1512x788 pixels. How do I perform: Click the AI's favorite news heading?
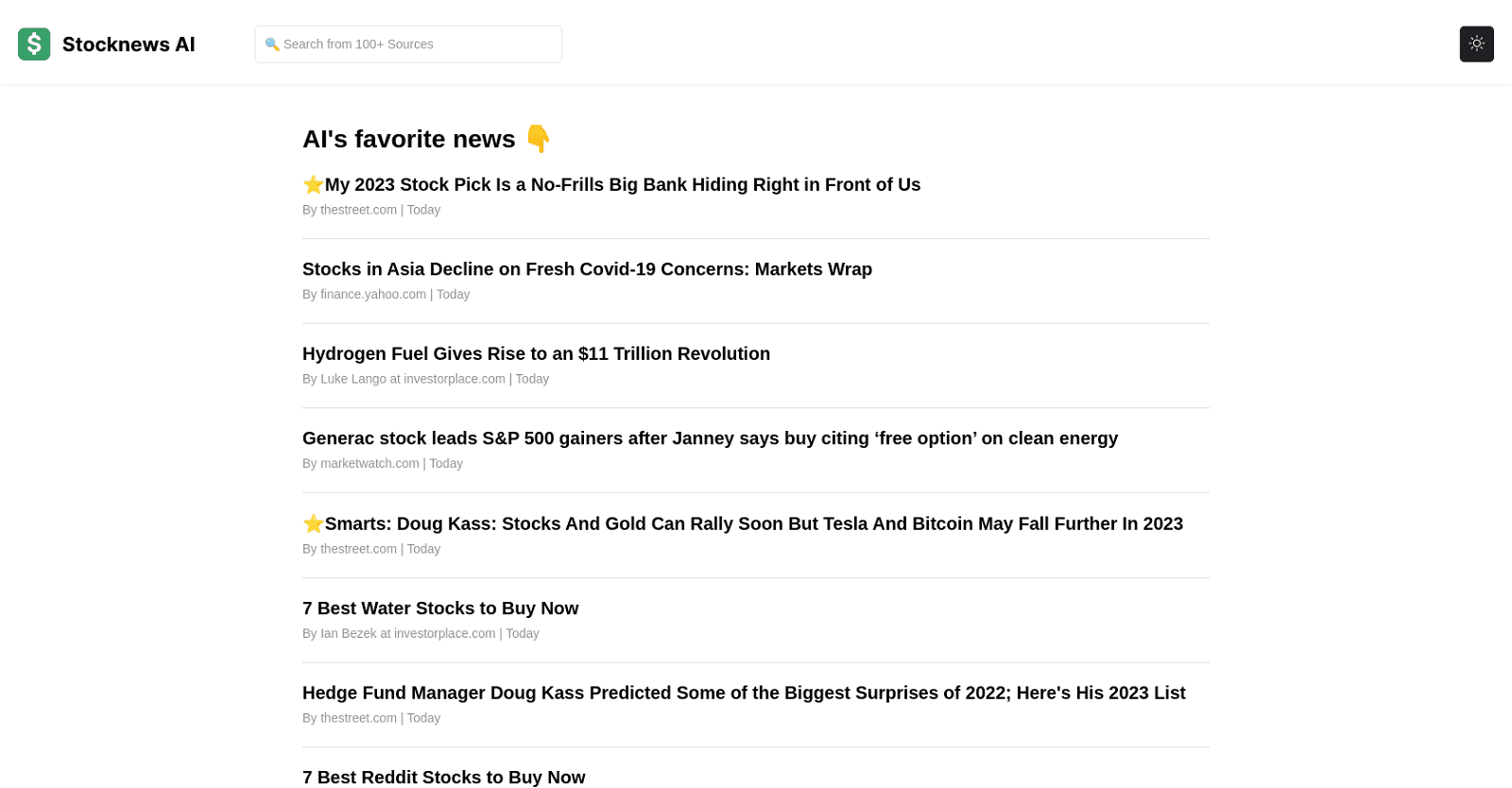408,139
